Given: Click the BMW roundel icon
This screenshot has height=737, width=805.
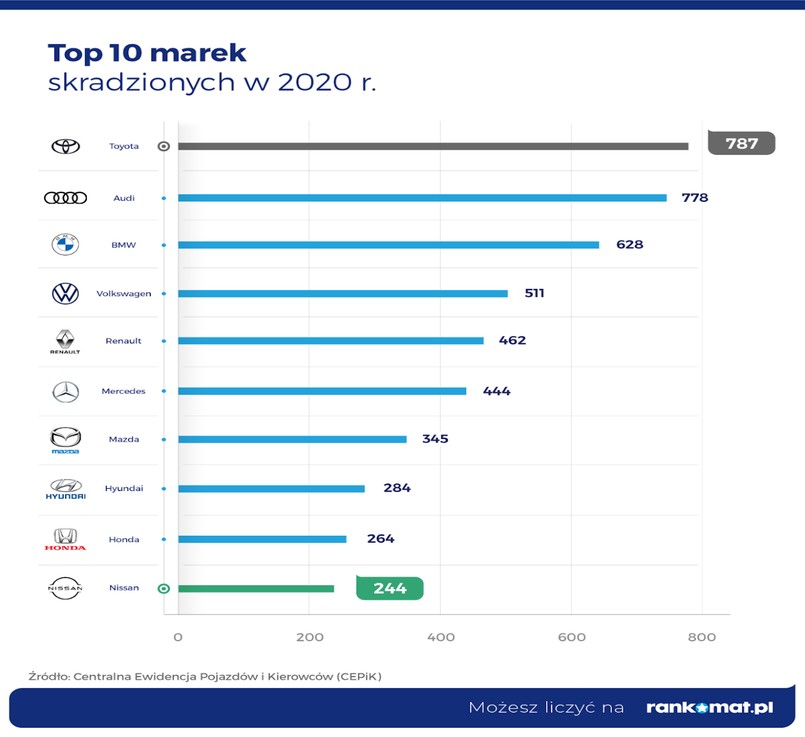Looking at the screenshot, I should (64, 243).
